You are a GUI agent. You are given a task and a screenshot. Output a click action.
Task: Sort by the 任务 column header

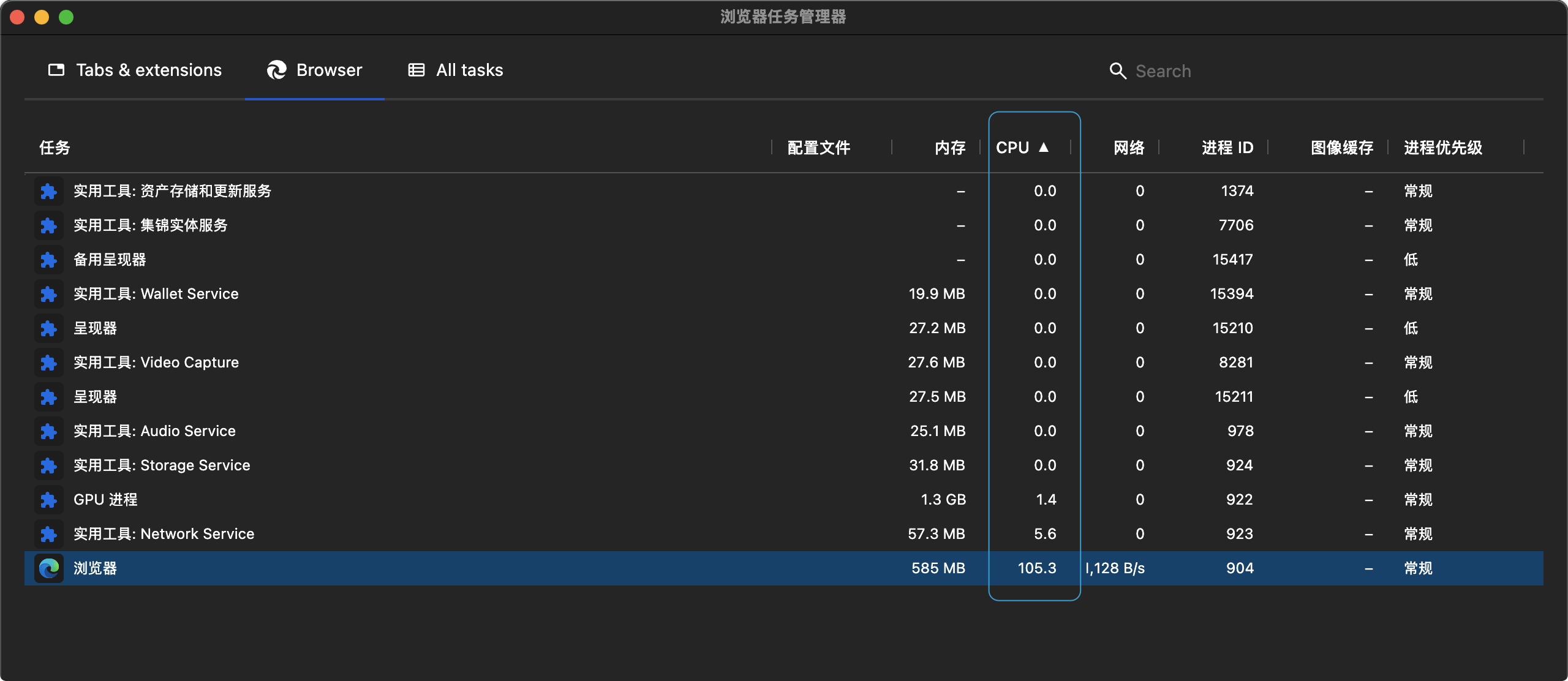55,148
